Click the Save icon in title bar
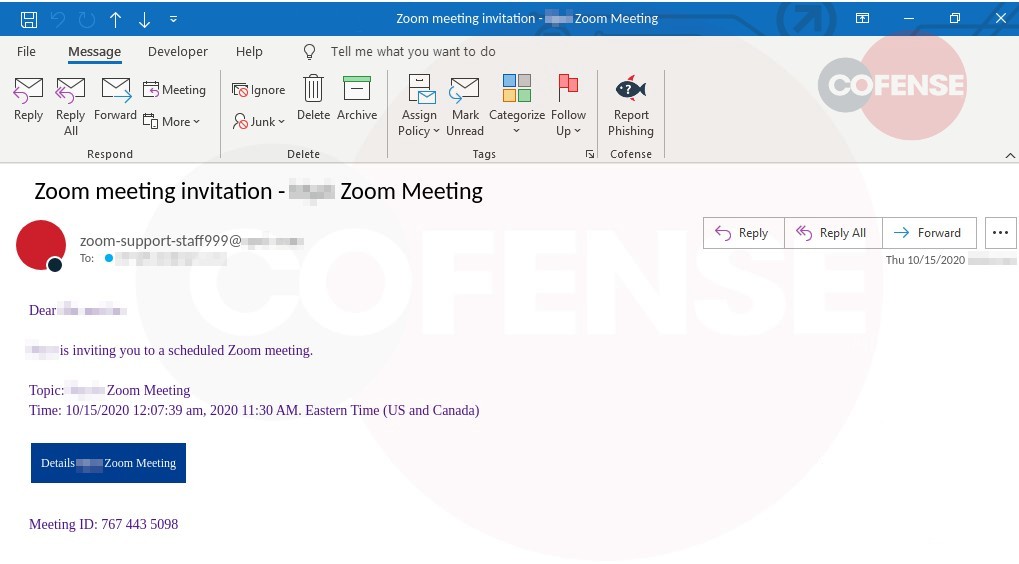 click(x=29, y=19)
